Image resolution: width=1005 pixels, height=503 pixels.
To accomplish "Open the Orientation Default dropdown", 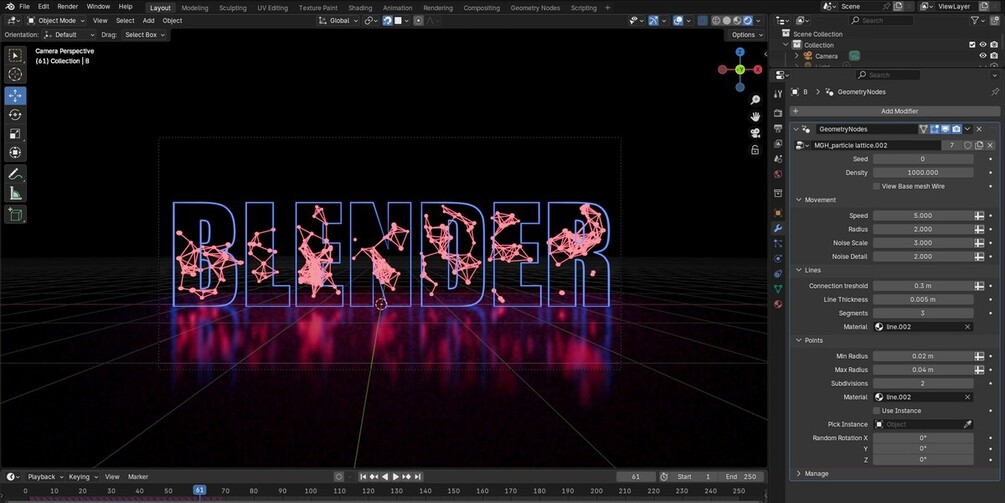I will [x=71, y=35].
